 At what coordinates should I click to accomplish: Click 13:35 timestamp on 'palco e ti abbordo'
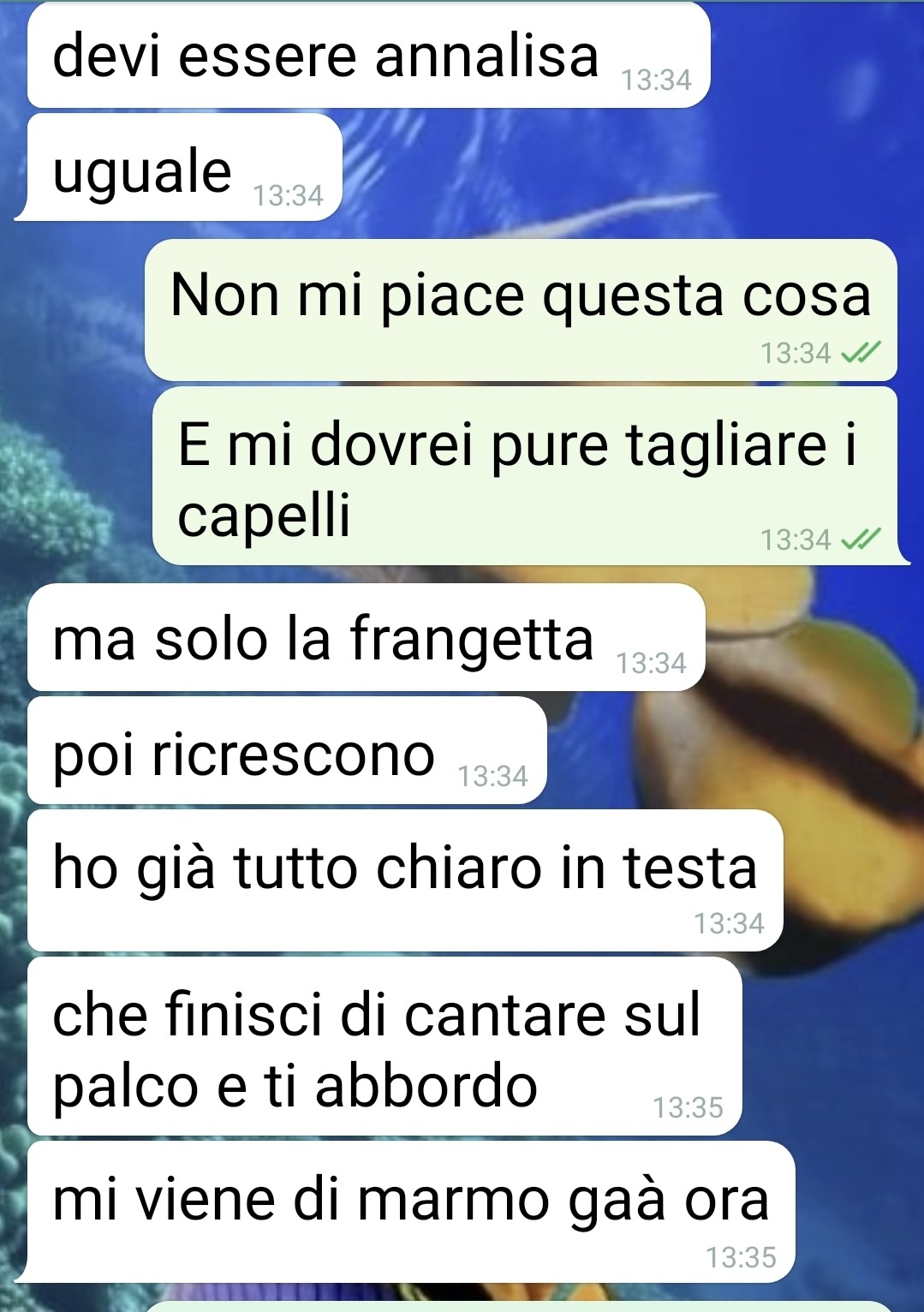[x=689, y=1108]
